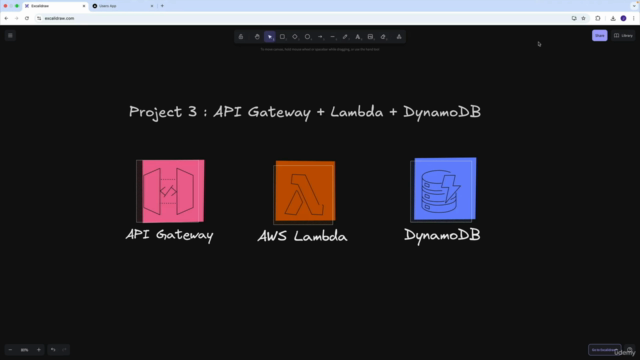Image resolution: width=640 pixels, height=360 pixels.
Task: Open the Chrome three-dot menu
Action: coord(633,18)
